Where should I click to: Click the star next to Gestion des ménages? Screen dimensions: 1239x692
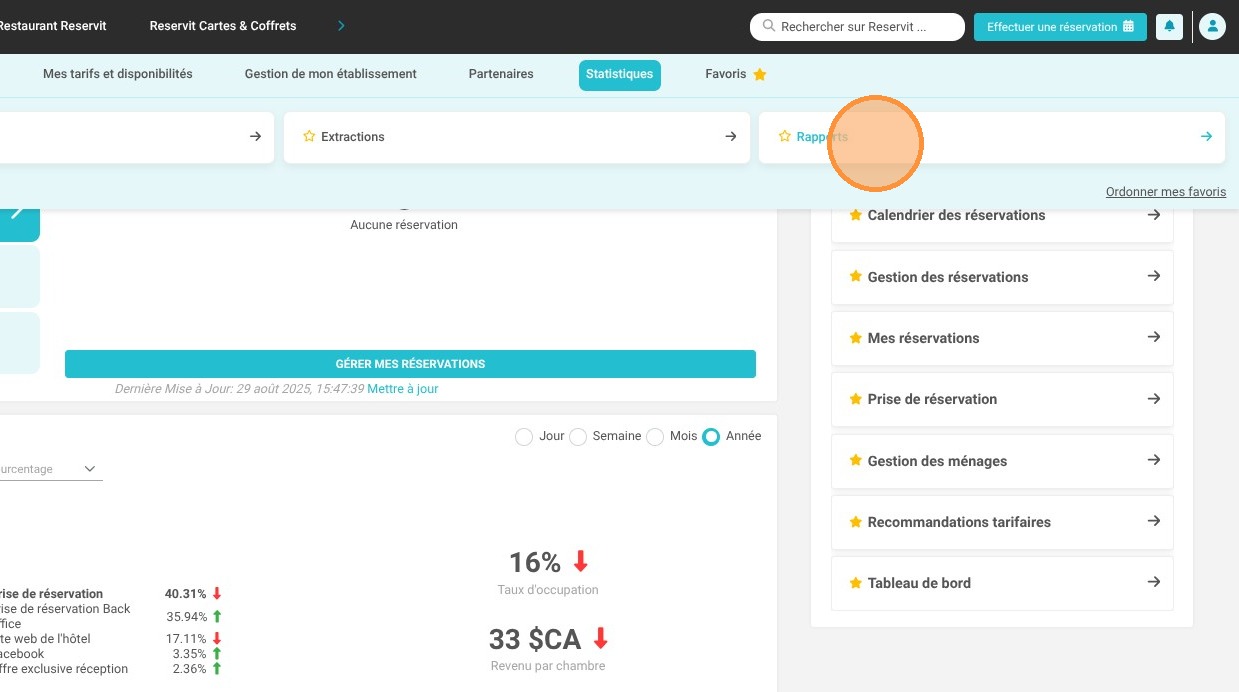coord(855,461)
